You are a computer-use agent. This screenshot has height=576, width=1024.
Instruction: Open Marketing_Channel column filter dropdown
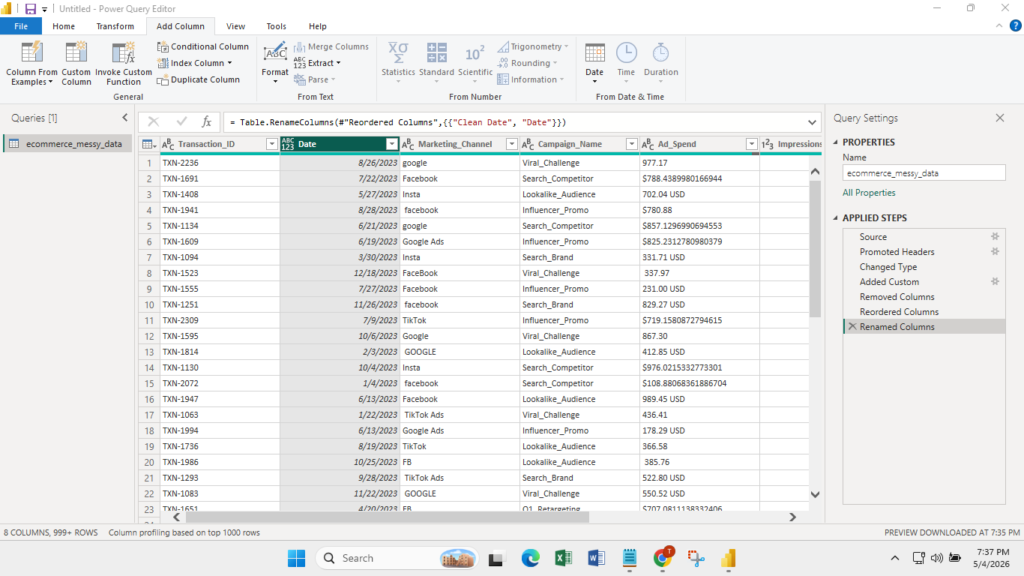[511, 144]
